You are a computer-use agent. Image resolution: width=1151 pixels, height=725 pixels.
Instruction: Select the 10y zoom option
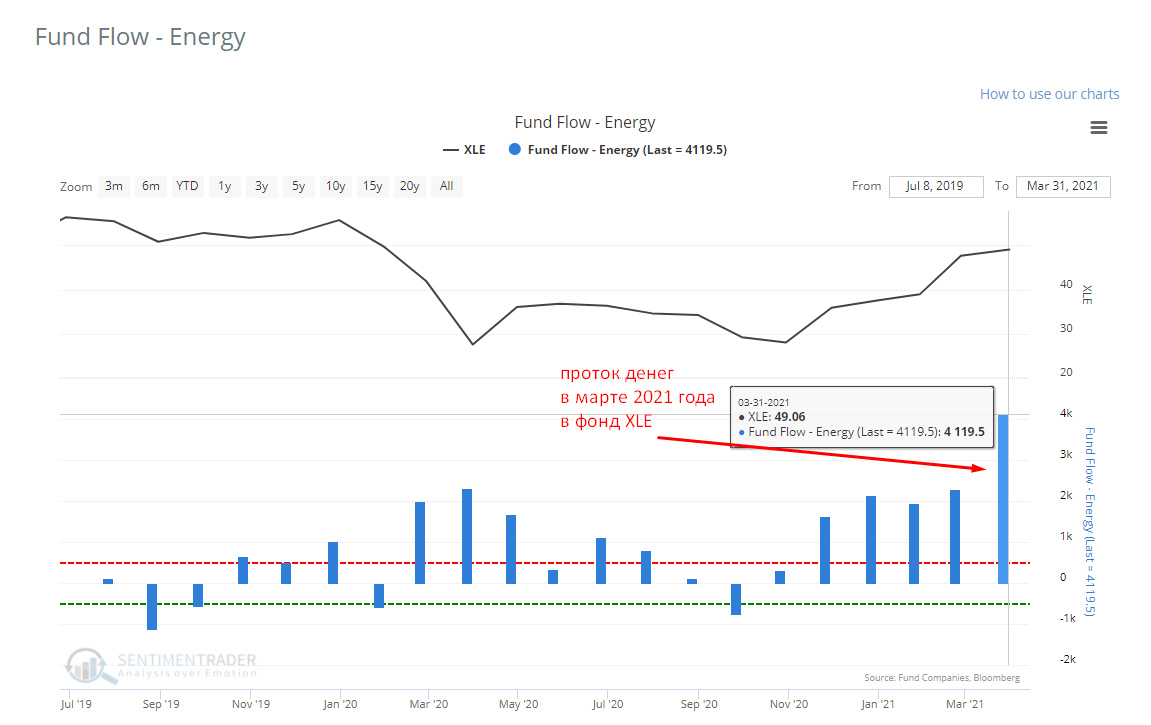coord(335,186)
